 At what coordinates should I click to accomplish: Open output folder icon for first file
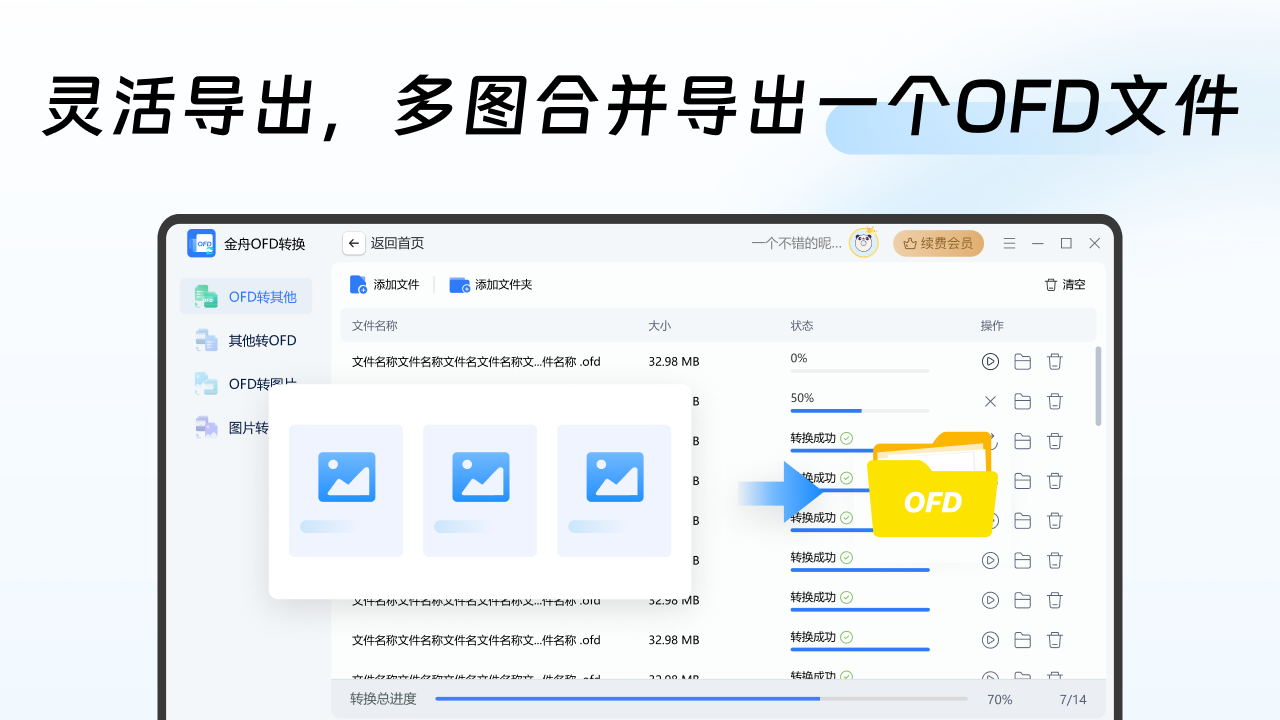[x=1022, y=361]
